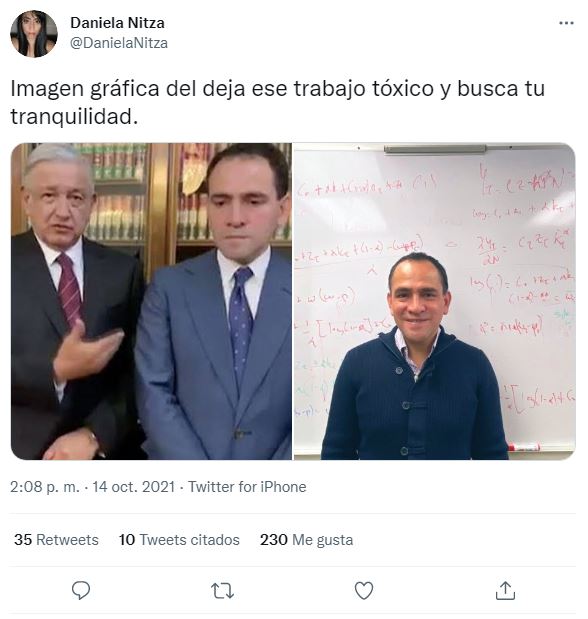Open the three-dot more options menu
The width and height of the screenshot is (588, 619).
tap(566, 23)
